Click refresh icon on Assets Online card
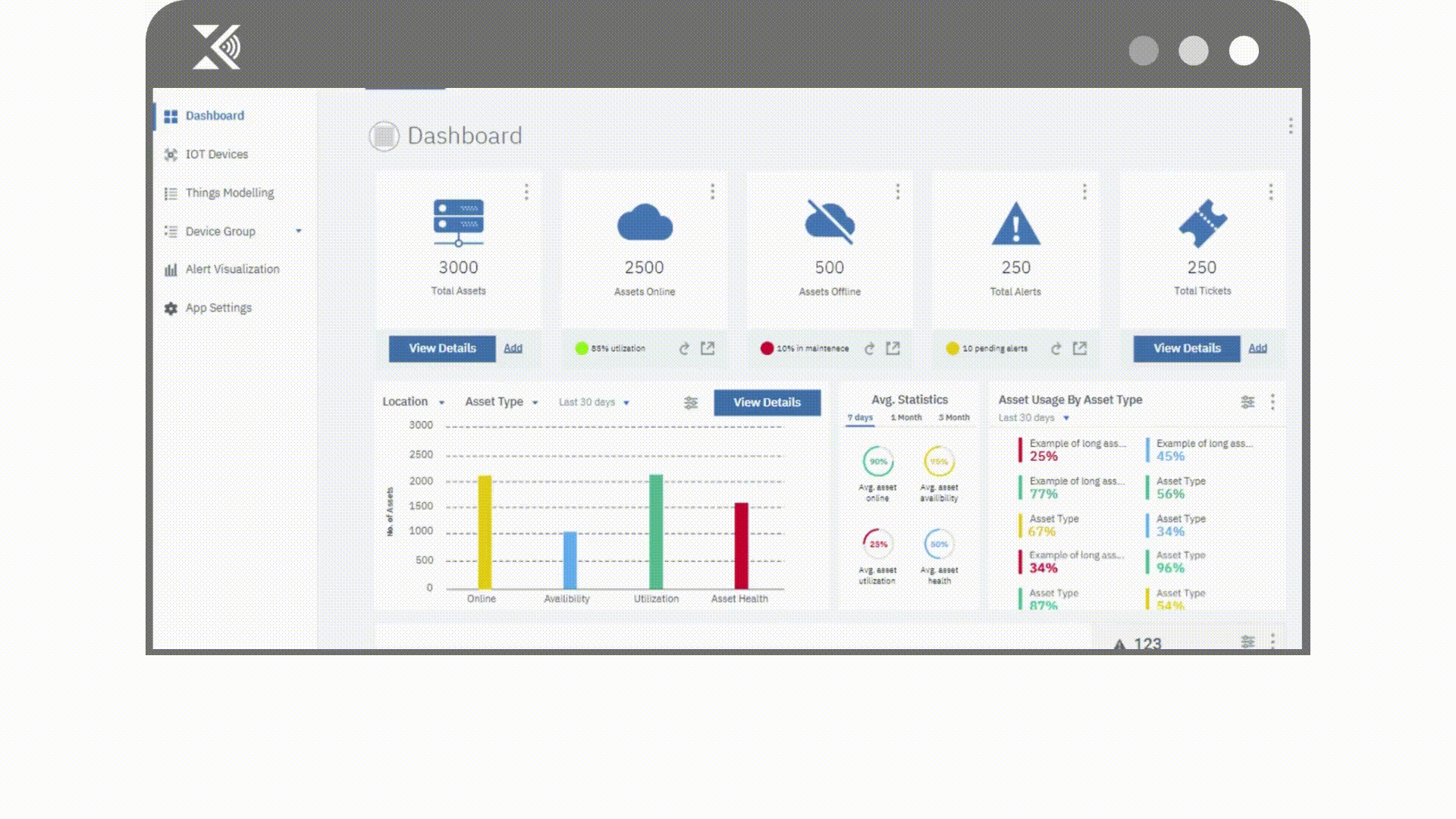 684,349
